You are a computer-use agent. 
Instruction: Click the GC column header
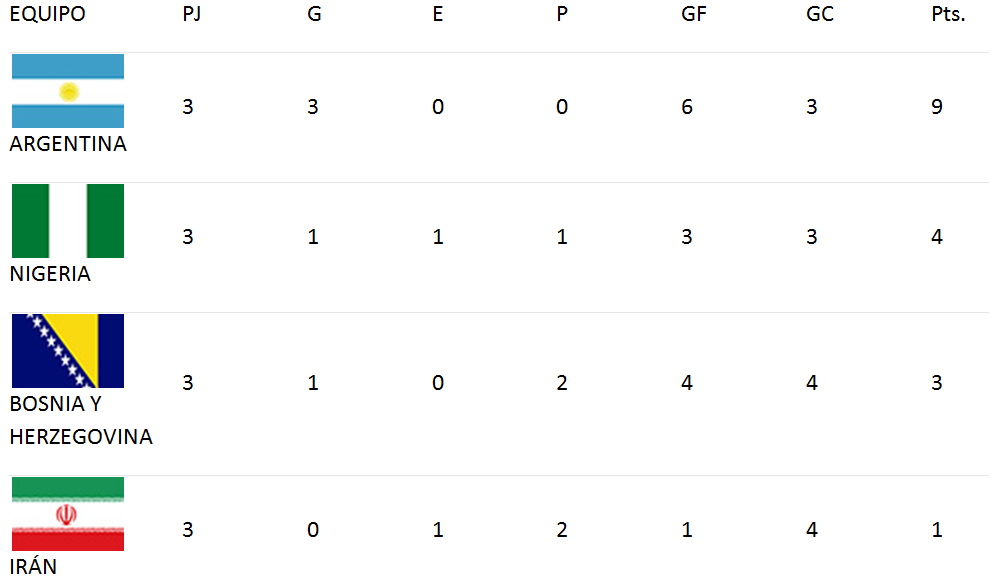(x=820, y=14)
